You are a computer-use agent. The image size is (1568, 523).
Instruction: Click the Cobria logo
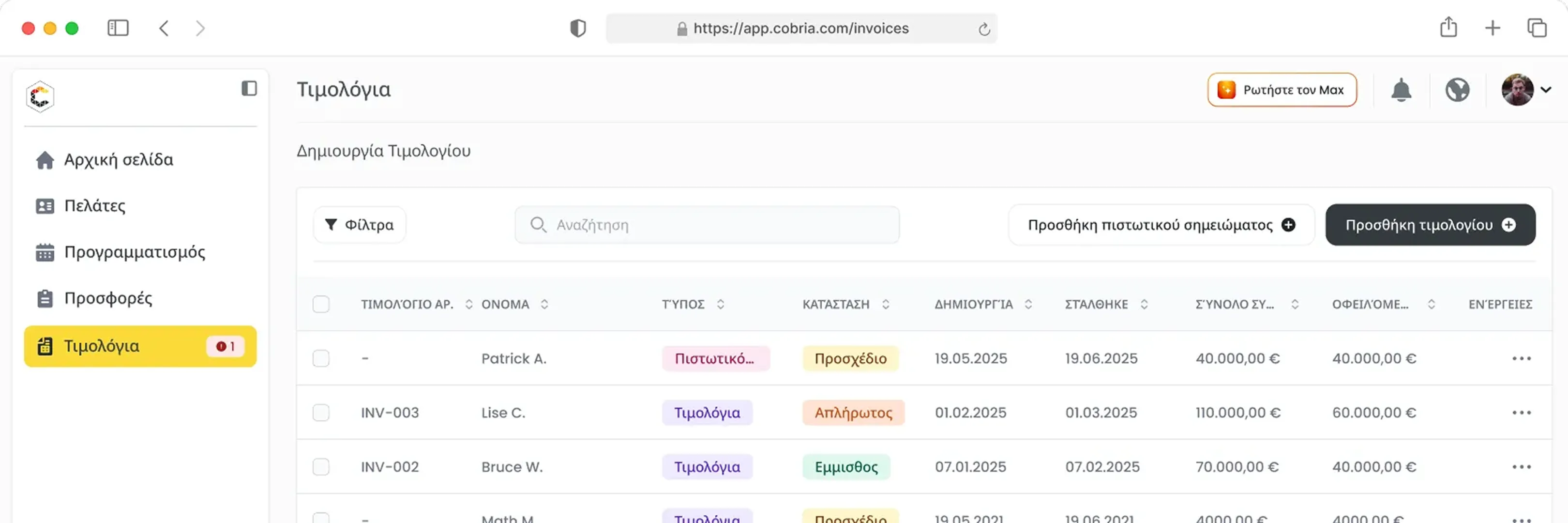pos(40,97)
